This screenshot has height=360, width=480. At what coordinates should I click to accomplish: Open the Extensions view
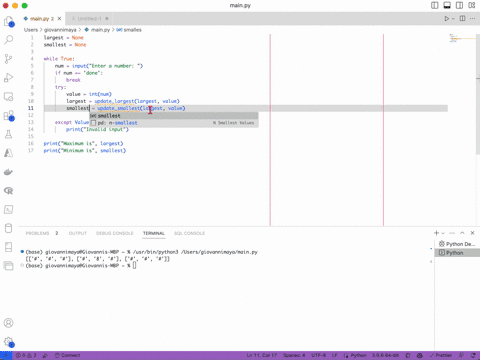[x=9, y=116]
